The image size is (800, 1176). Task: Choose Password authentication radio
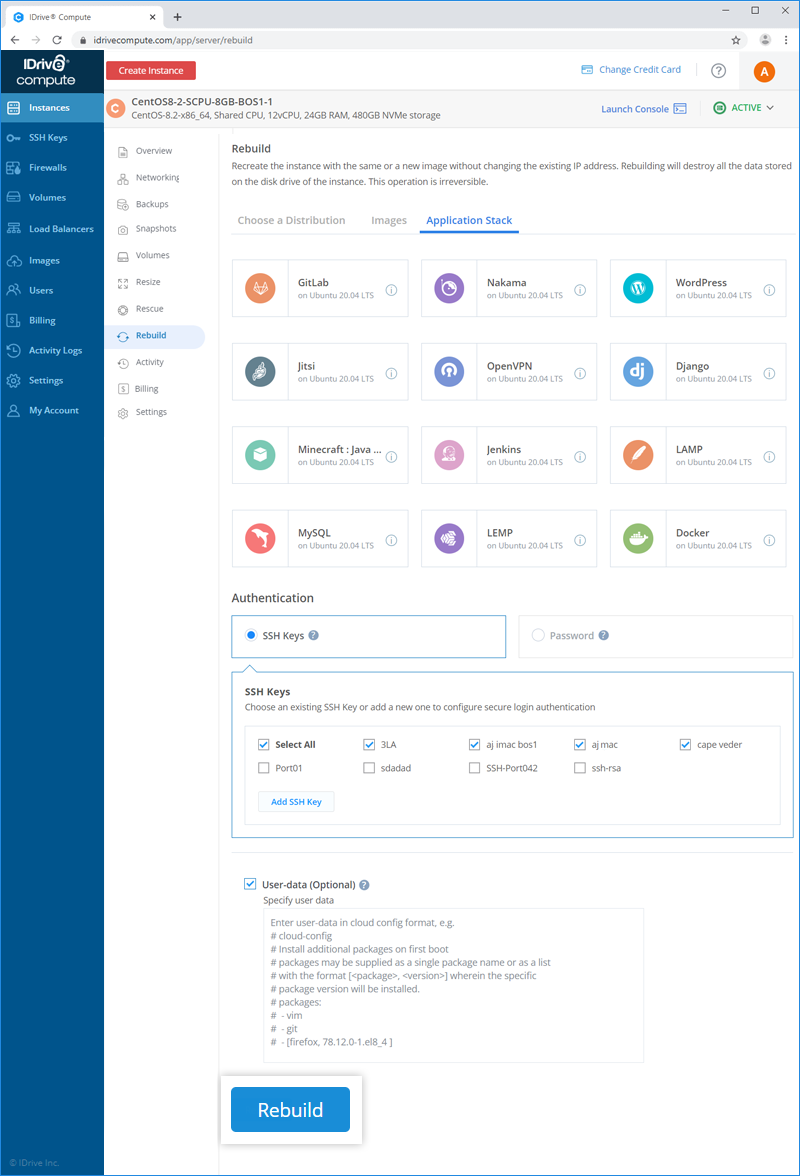pos(538,635)
